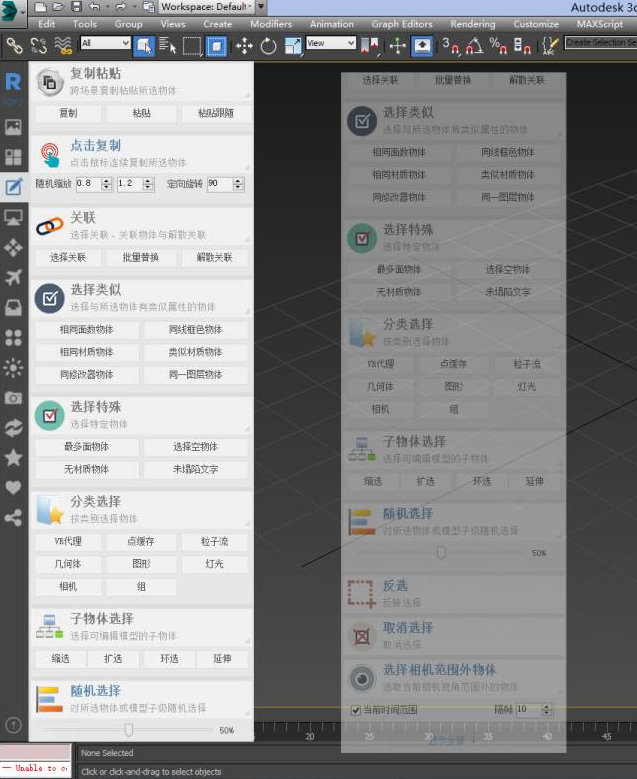Click the 环选 button in left panel
Screen dimensions: 637x779
point(169,659)
